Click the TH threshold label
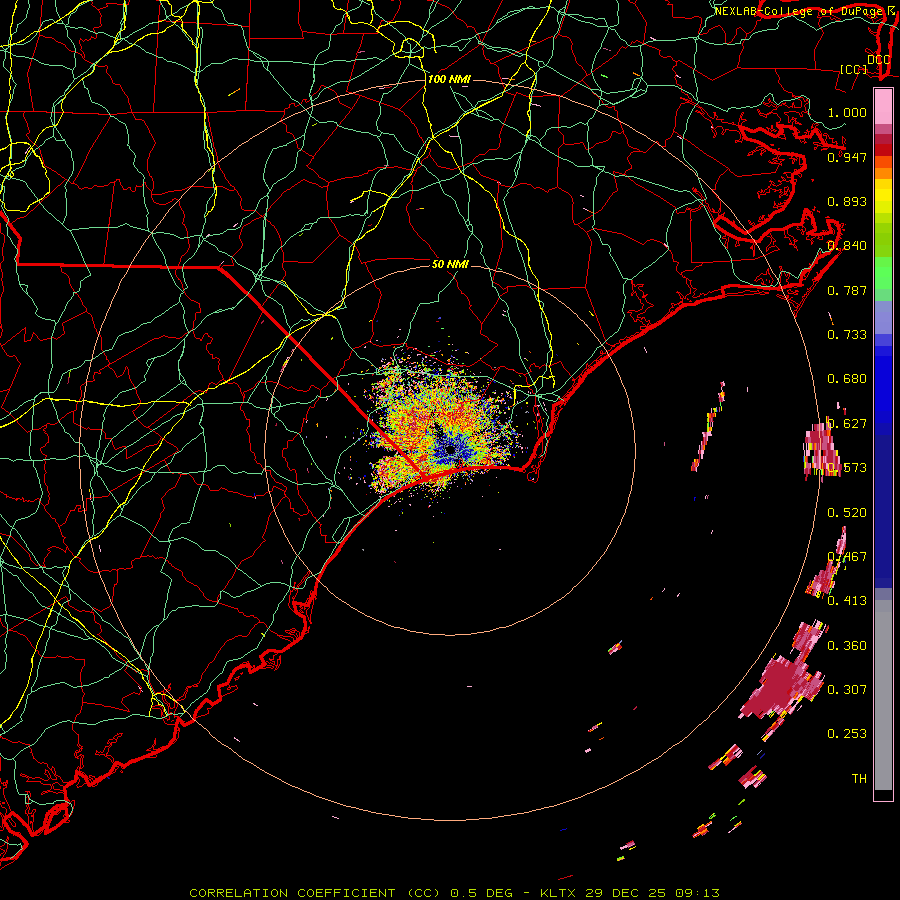The image size is (900, 900). (859, 778)
